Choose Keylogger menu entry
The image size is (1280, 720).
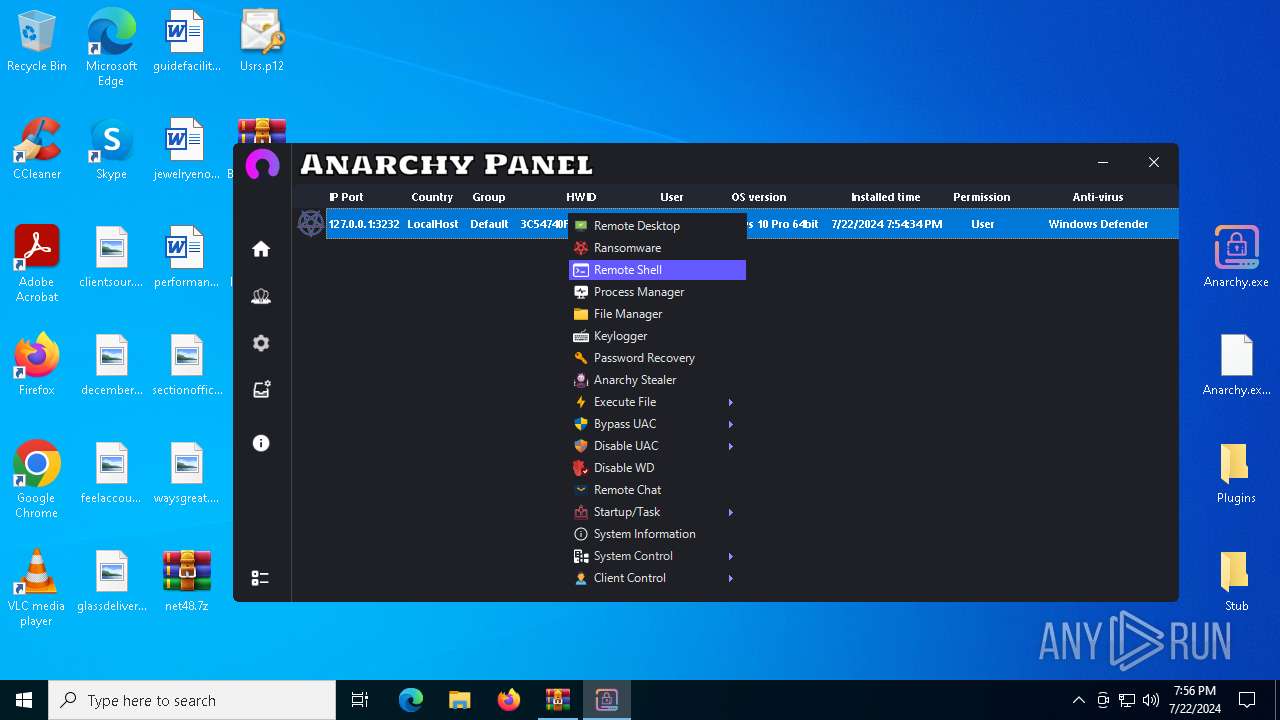(x=657, y=336)
